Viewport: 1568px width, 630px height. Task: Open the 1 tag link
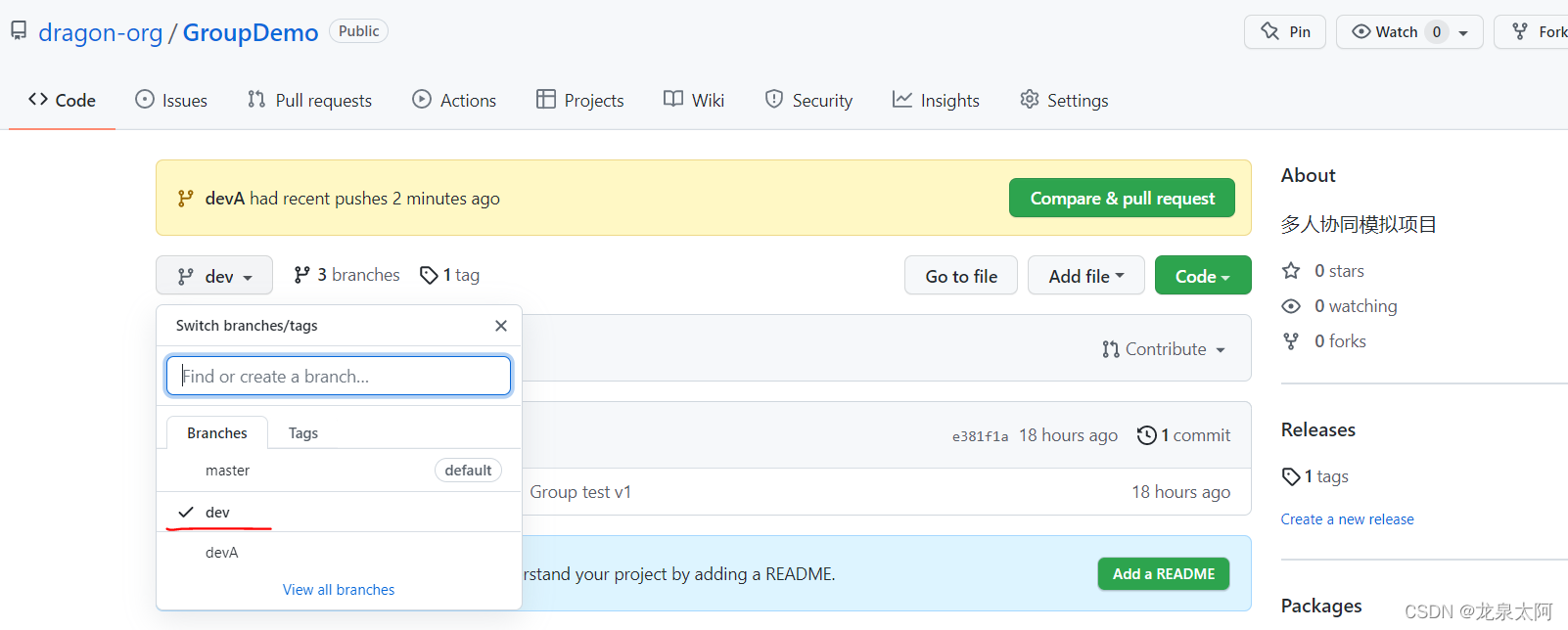tap(449, 275)
